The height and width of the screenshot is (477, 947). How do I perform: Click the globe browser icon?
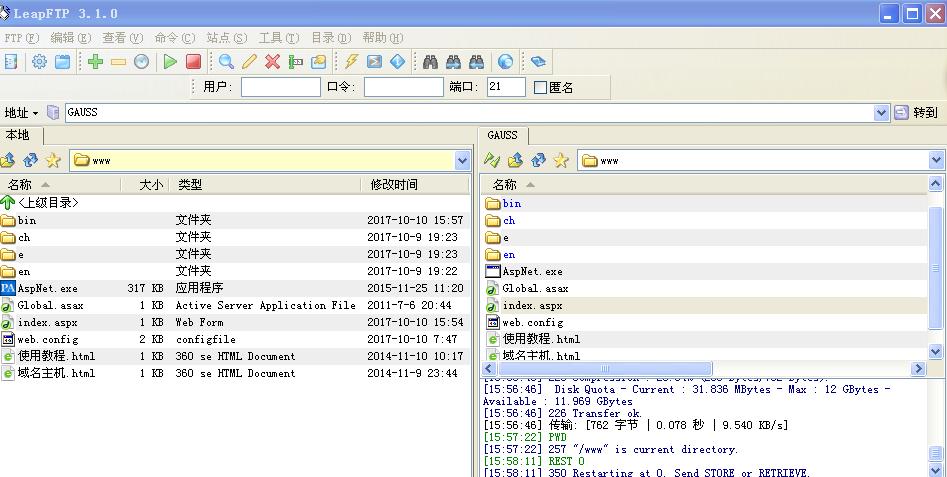(506, 62)
